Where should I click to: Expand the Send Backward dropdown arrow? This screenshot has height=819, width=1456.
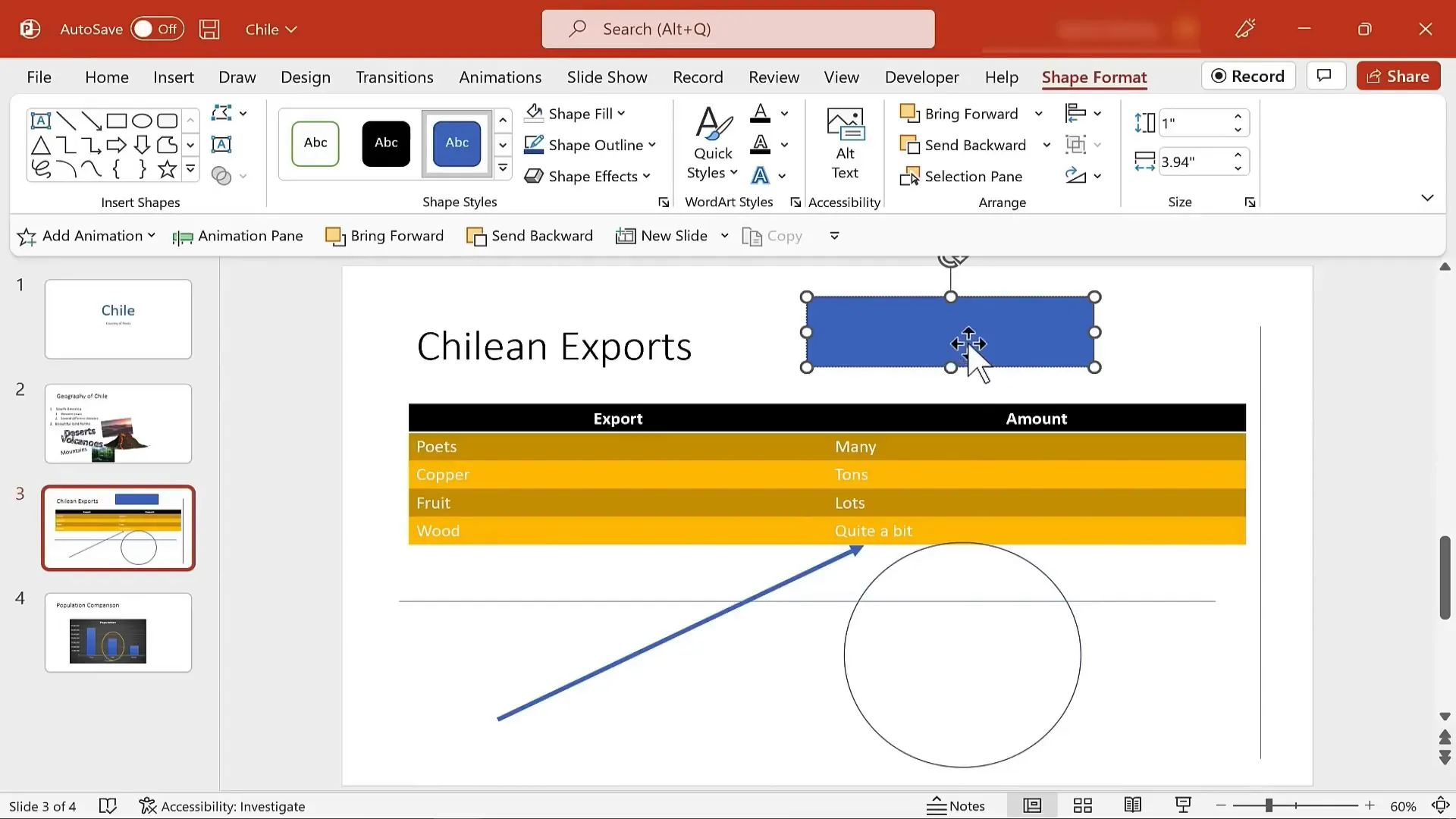tap(1046, 145)
